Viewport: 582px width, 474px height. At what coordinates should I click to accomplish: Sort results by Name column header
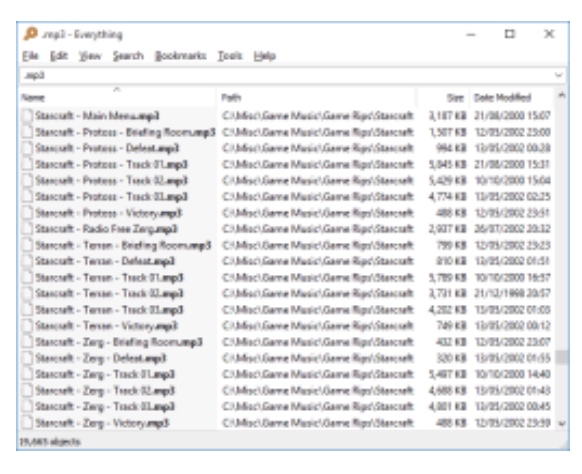coord(117,98)
